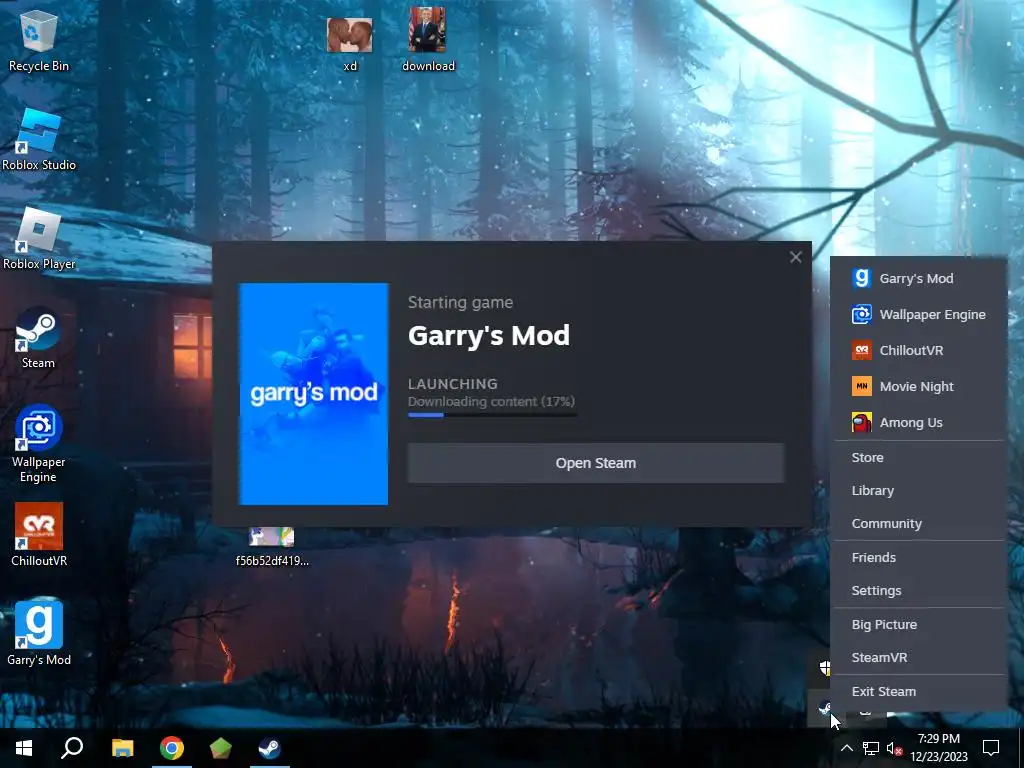This screenshot has height=768, width=1024.
Task: Launch Among Us from Steam tray menu
Action: 919,423
